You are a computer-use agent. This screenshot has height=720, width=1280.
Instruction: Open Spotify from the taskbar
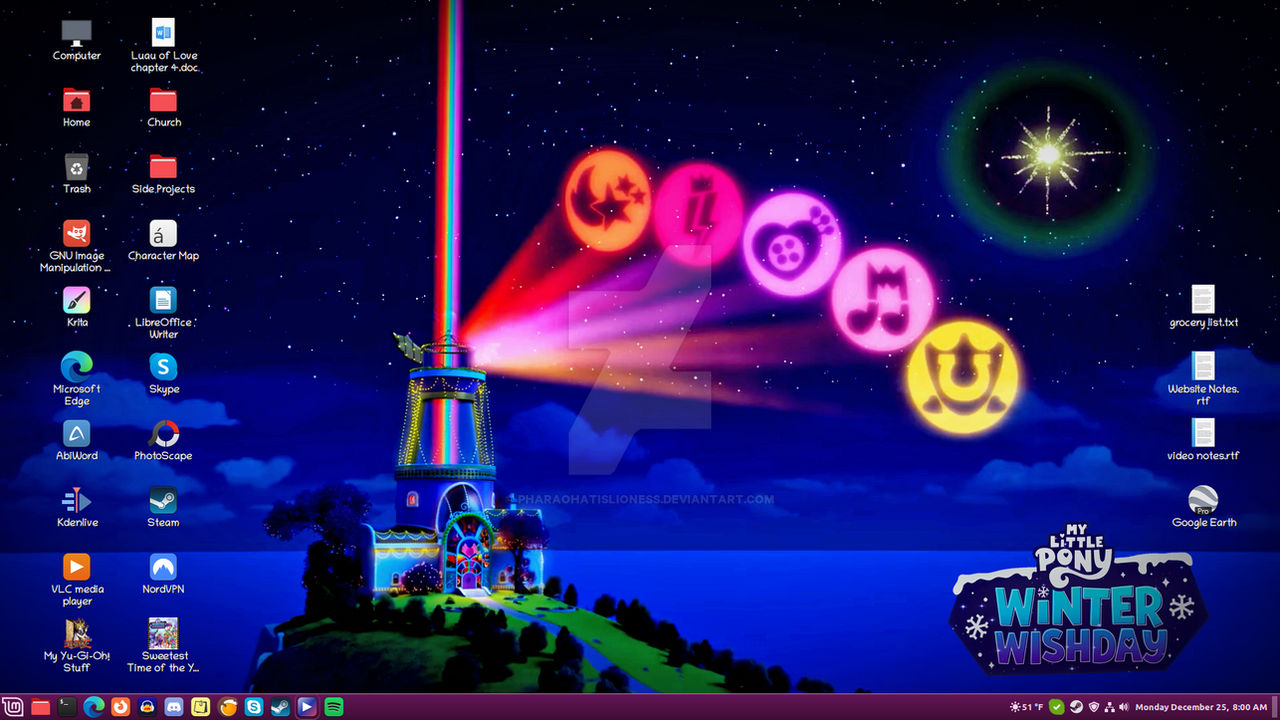point(335,707)
